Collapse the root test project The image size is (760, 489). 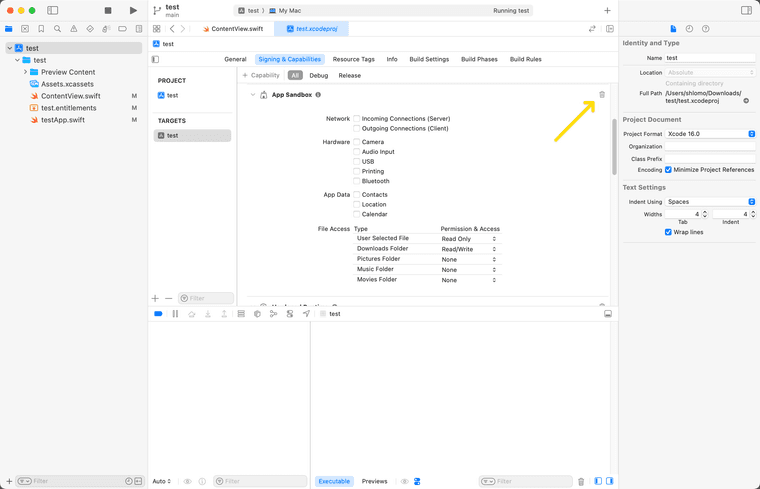pyautogui.click(x=9, y=48)
